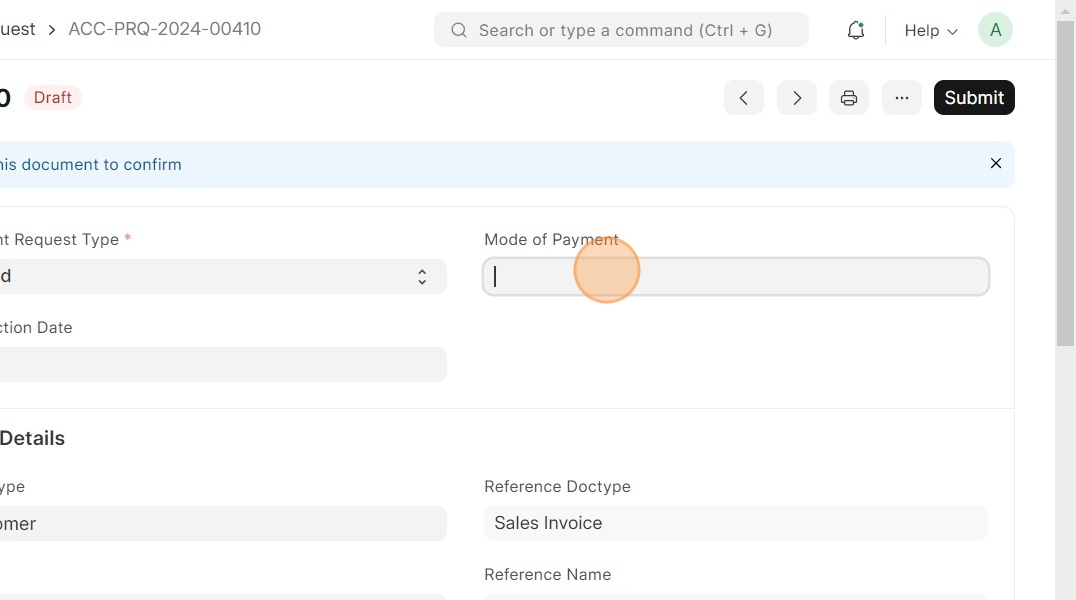Click the Reference Doctype field
The image size is (1076, 600).
[736, 523]
